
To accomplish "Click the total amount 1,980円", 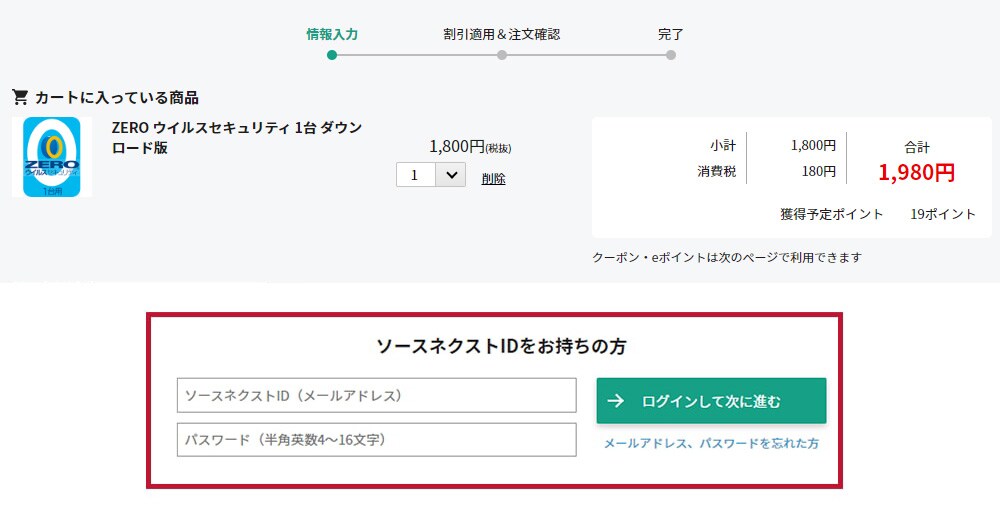I will click(916, 172).
